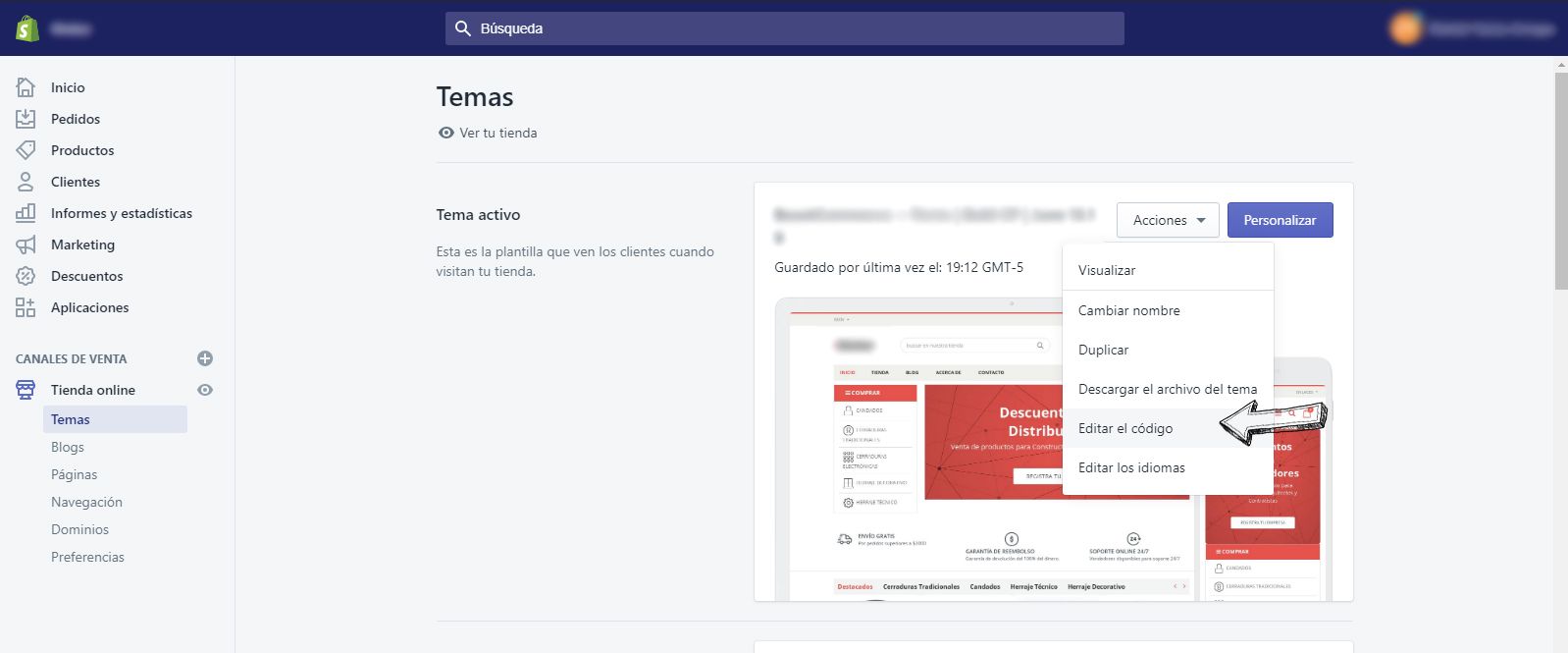Click the Shopify logo icon
1568x653 pixels.
coord(27,28)
